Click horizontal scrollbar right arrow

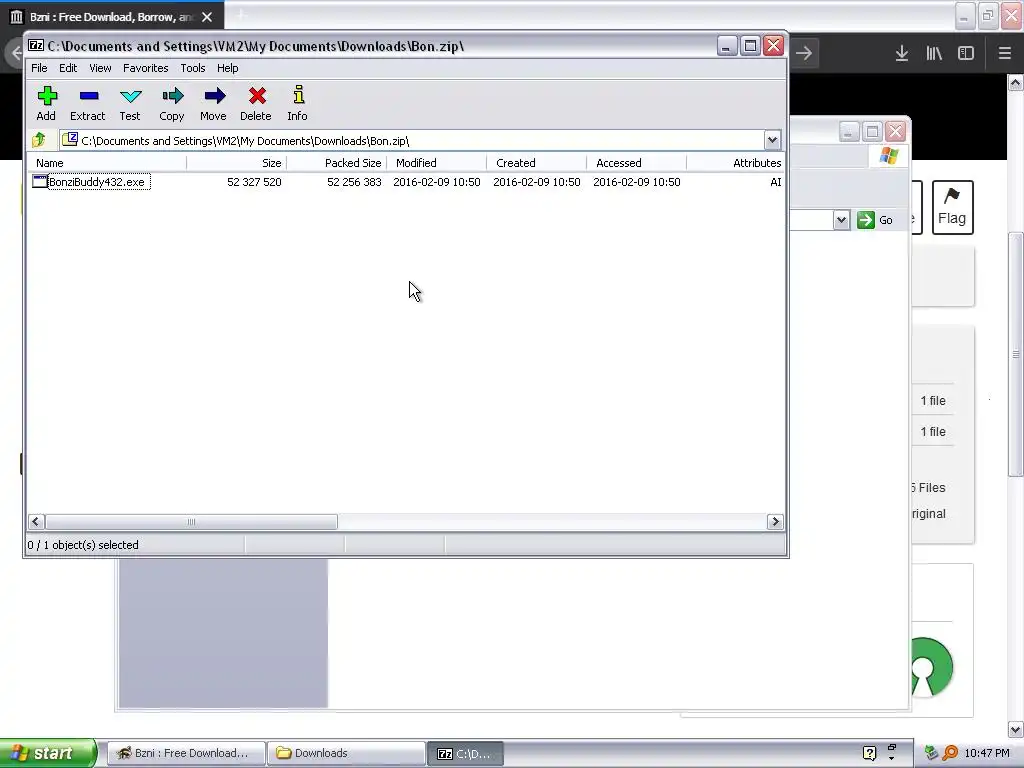pyautogui.click(x=775, y=522)
